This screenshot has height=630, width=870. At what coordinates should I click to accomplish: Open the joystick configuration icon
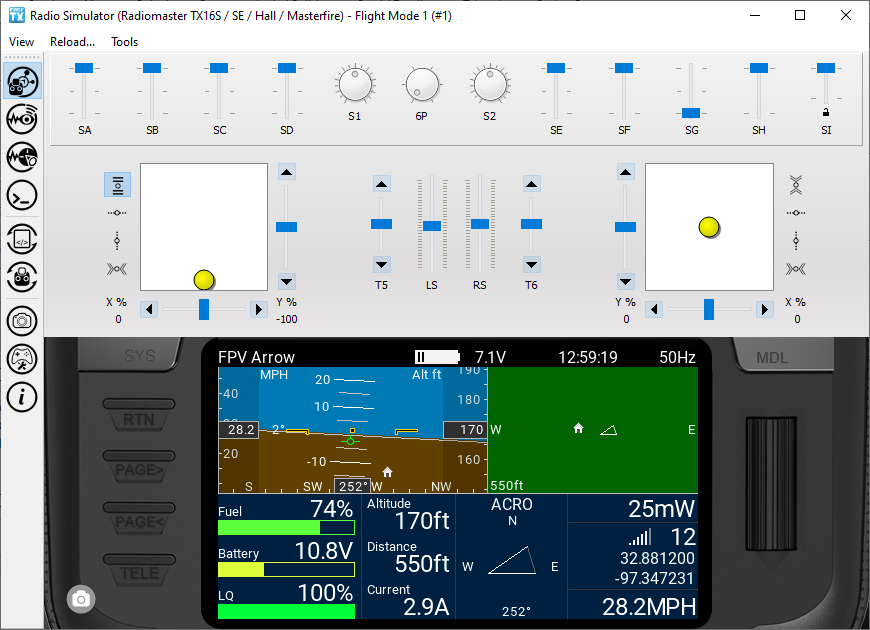click(x=22, y=359)
